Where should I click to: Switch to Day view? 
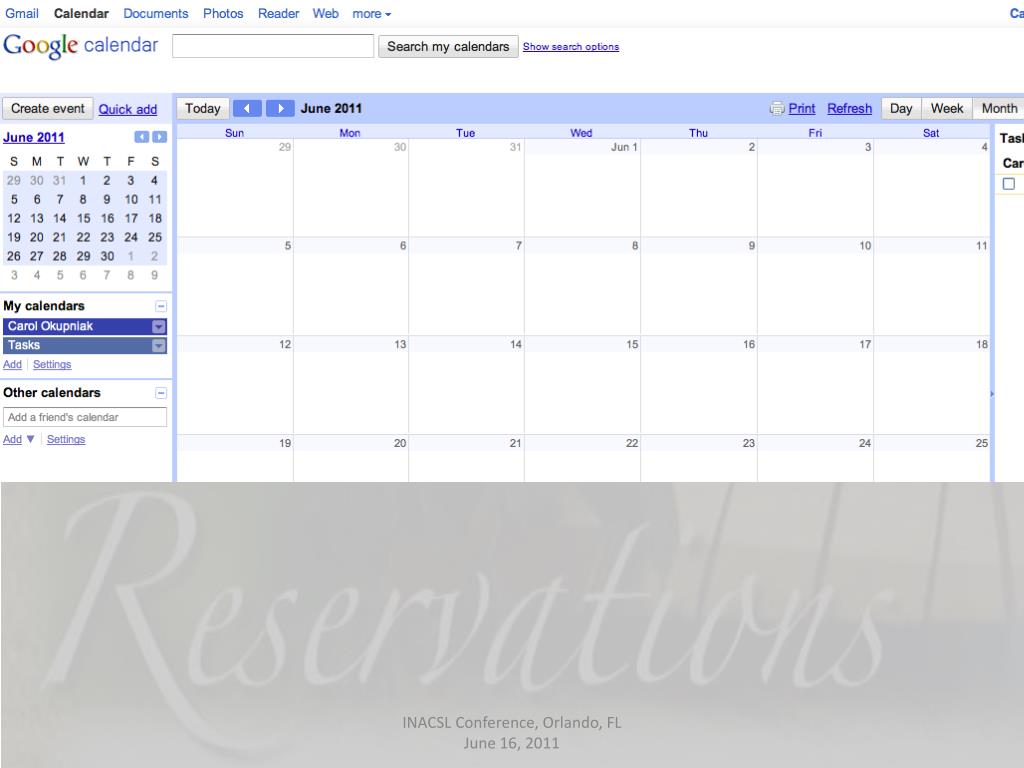[x=901, y=108]
